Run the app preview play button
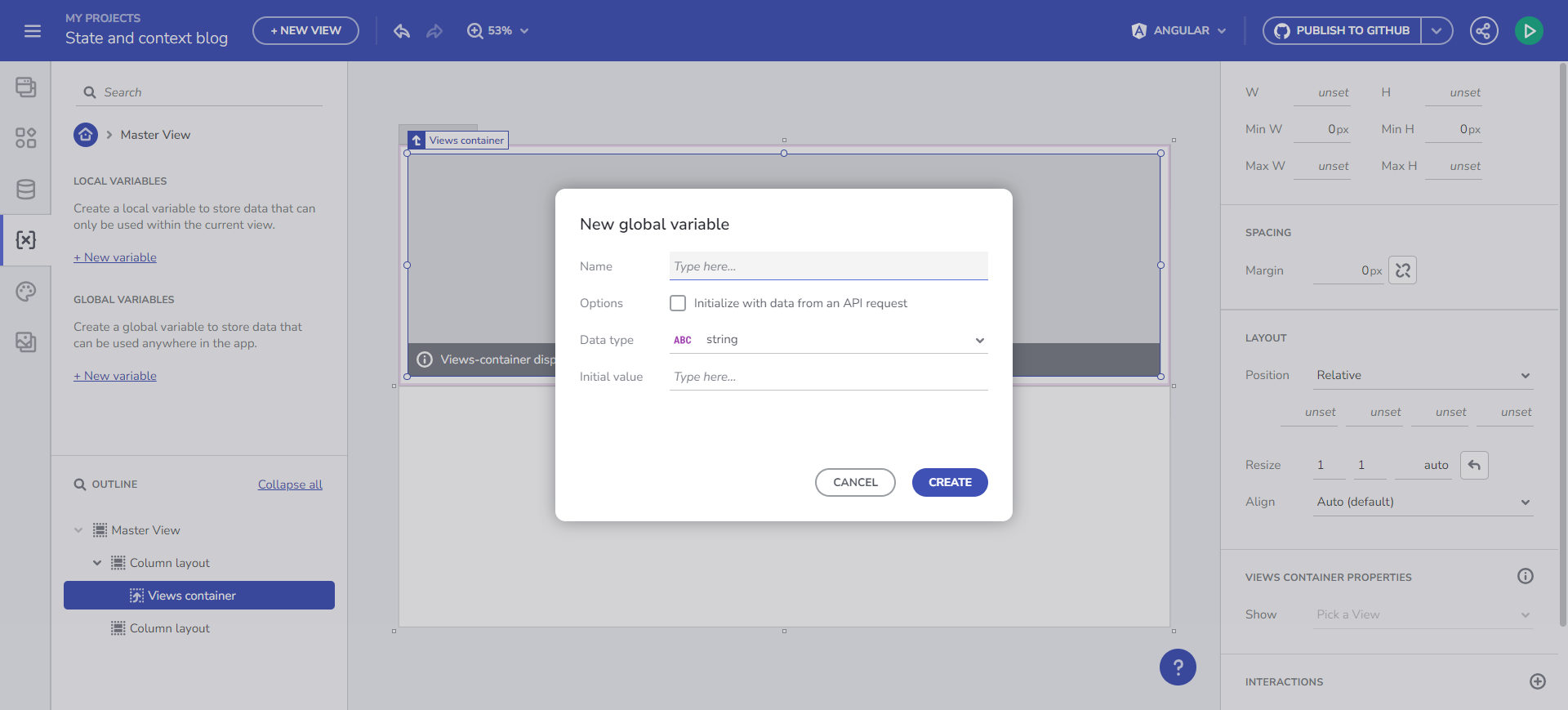Screen dimensions: 1568x710 coord(1529,31)
